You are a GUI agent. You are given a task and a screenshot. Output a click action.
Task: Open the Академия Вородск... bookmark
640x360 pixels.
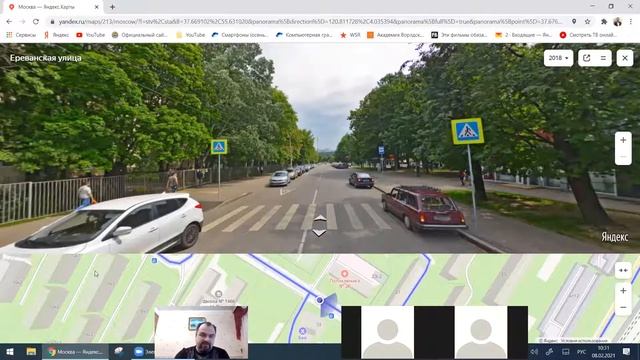[x=395, y=35]
